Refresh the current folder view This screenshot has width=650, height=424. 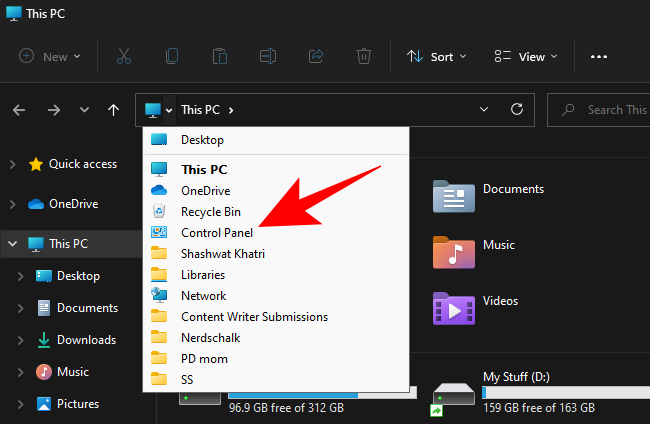pyautogui.click(x=516, y=109)
